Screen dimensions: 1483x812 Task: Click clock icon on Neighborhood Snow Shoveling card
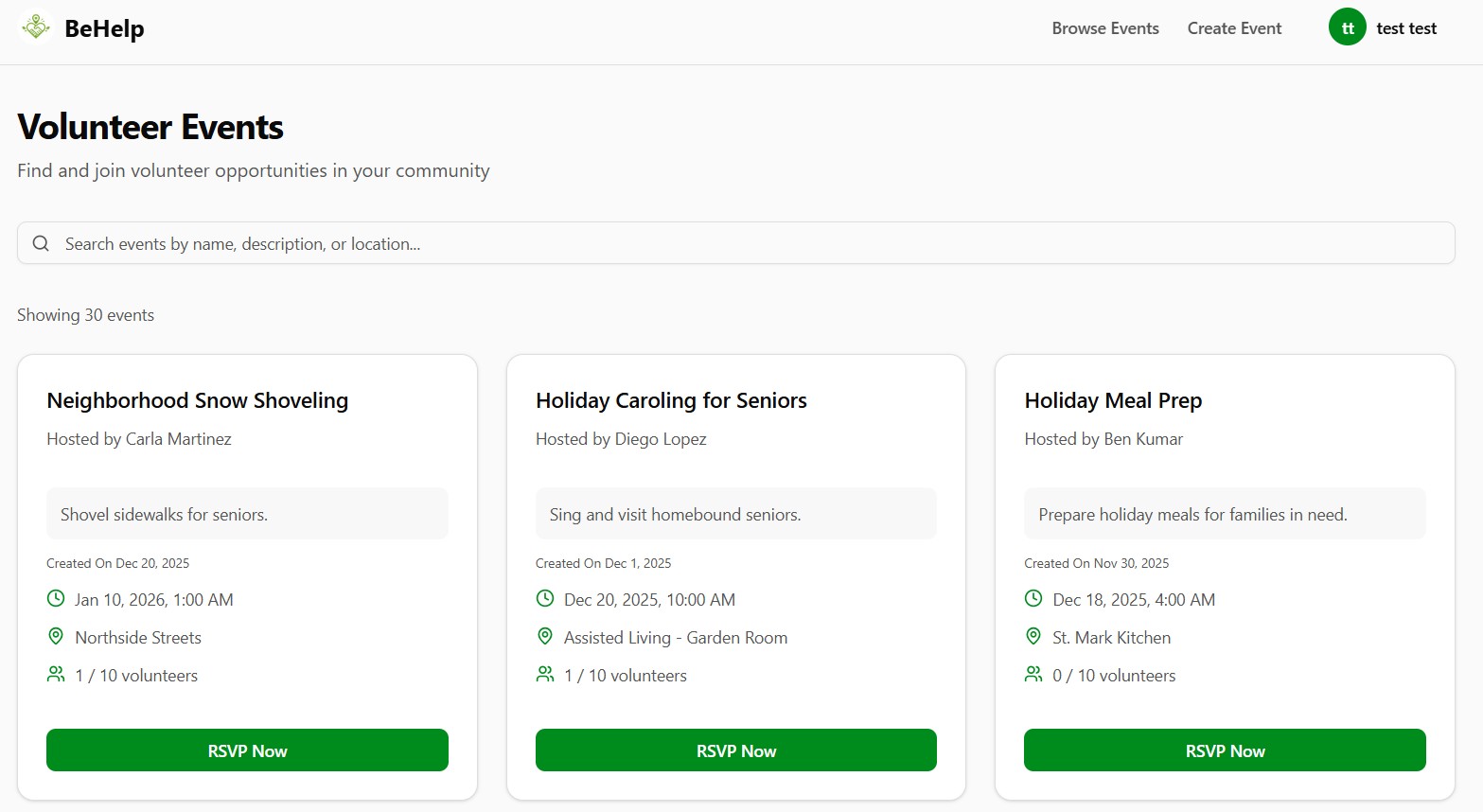(x=56, y=599)
